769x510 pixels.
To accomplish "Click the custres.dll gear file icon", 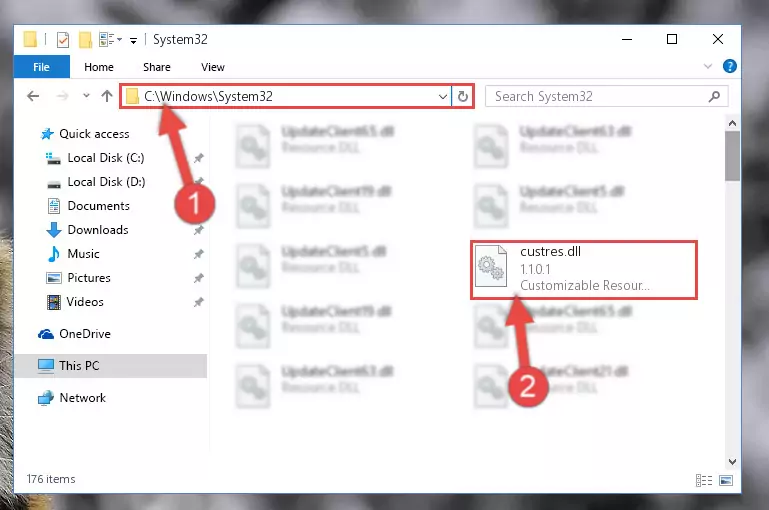I will click(x=491, y=266).
